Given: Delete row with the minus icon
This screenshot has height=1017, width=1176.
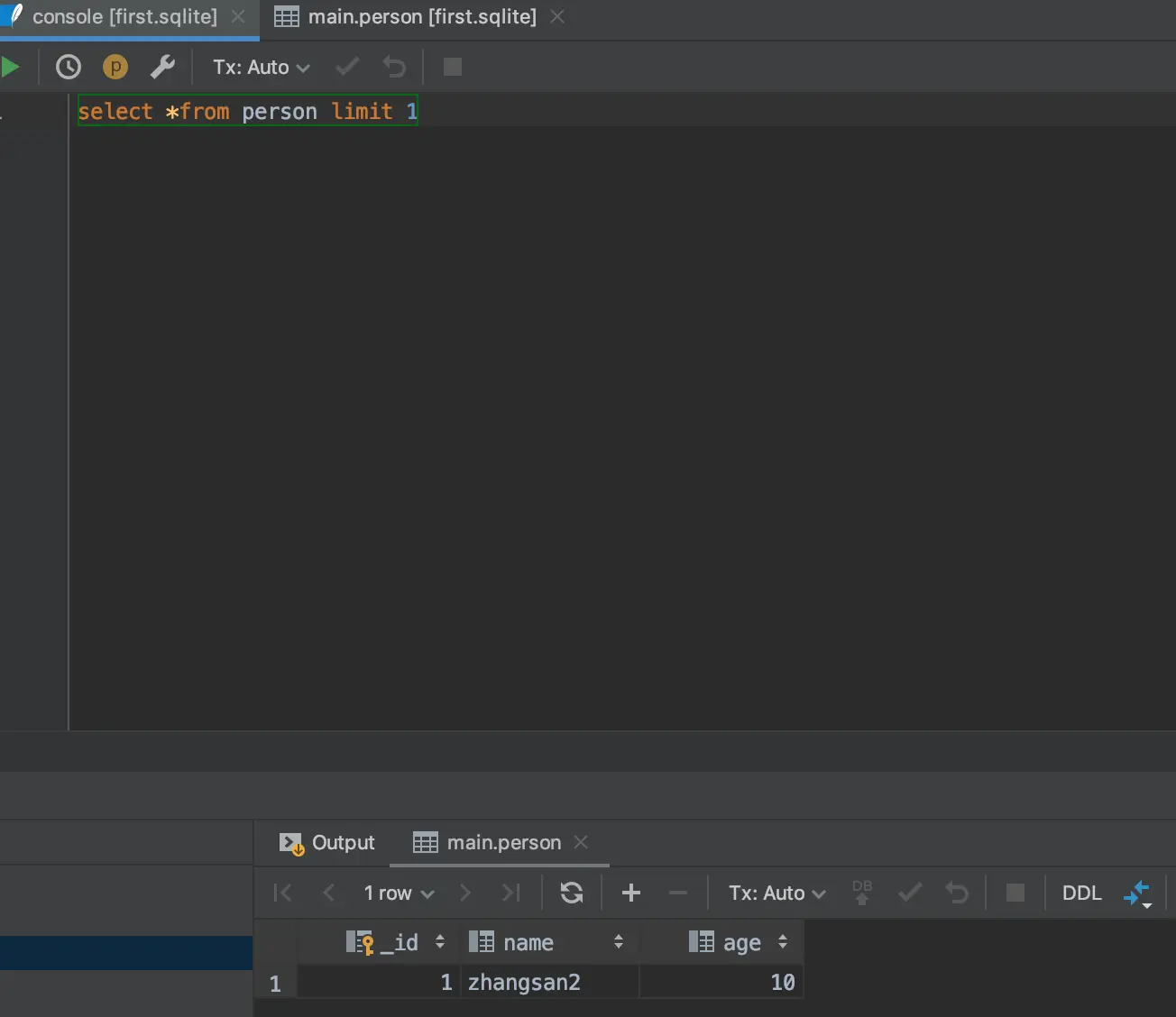Looking at the screenshot, I should (678, 893).
